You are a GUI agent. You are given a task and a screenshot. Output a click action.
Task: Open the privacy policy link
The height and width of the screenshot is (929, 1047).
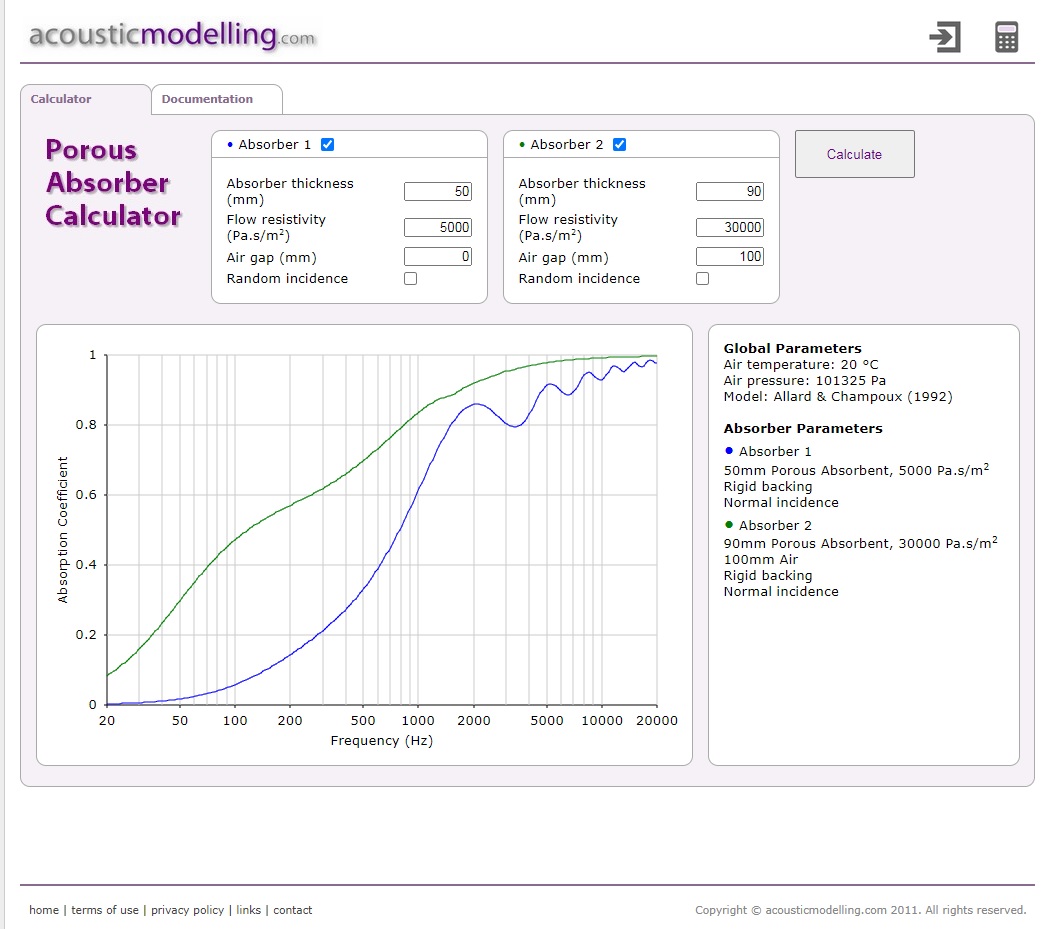pyautogui.click(x=187, y=910)
